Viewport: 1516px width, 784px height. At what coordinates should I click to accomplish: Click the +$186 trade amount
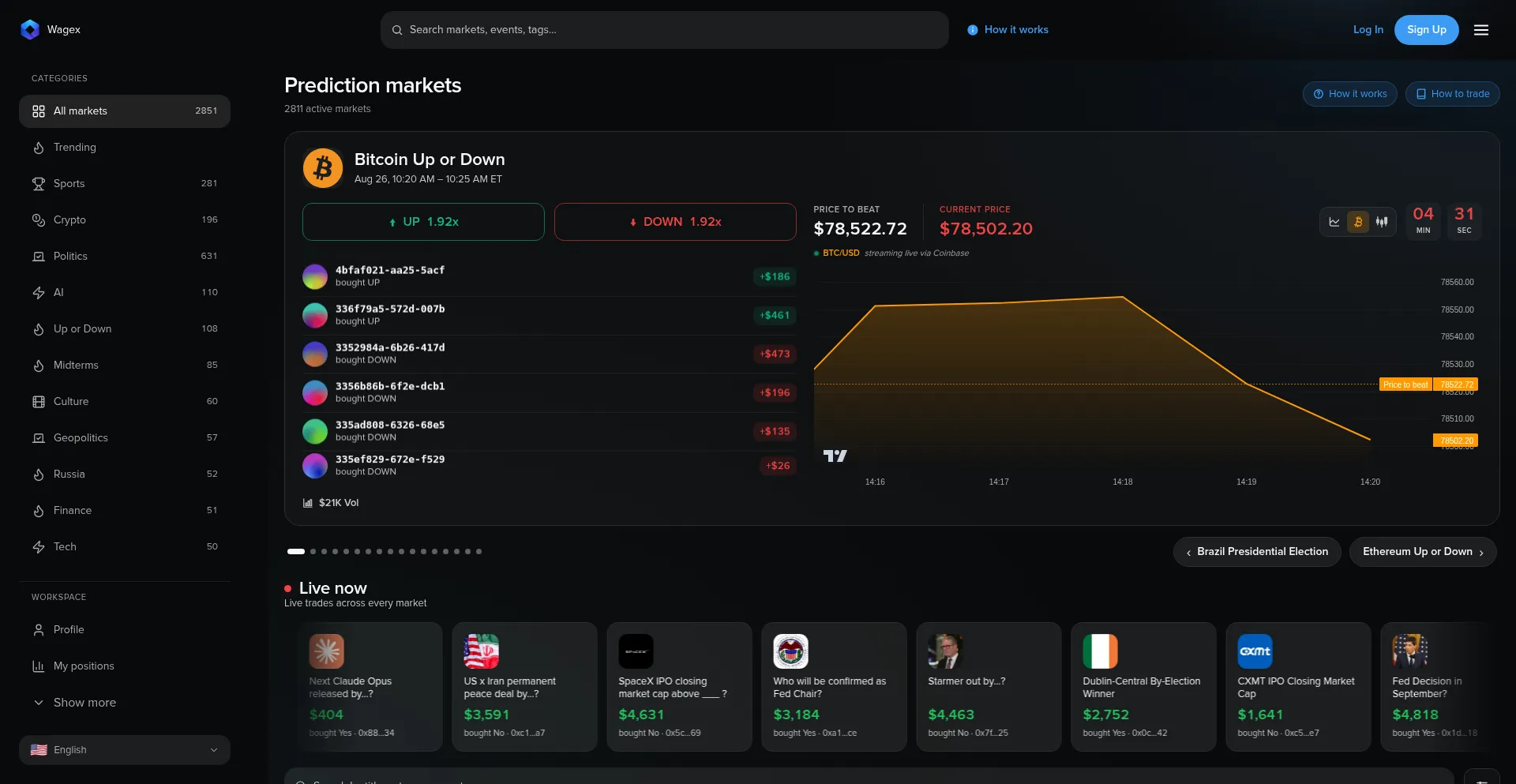[775, 276]
